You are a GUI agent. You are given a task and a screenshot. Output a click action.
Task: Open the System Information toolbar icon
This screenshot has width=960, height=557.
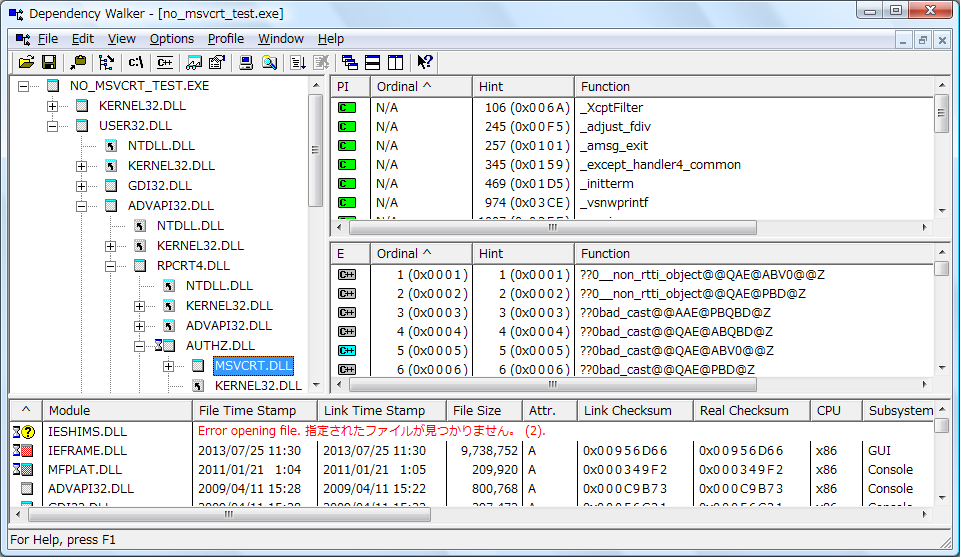click(246, 63)
